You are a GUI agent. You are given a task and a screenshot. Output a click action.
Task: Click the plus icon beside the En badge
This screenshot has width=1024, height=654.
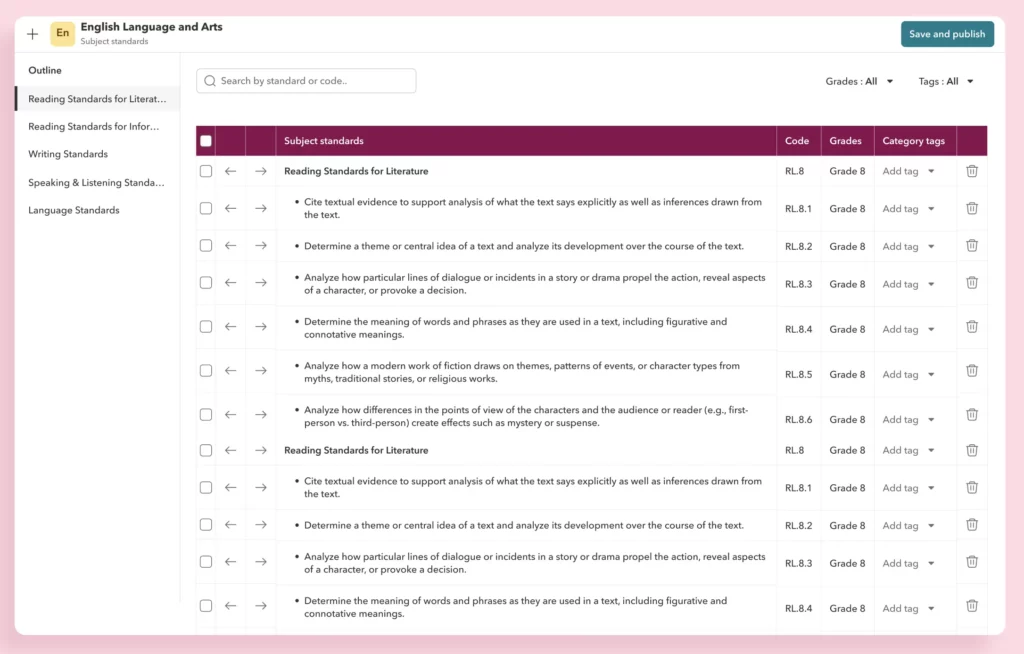point(33,34)
